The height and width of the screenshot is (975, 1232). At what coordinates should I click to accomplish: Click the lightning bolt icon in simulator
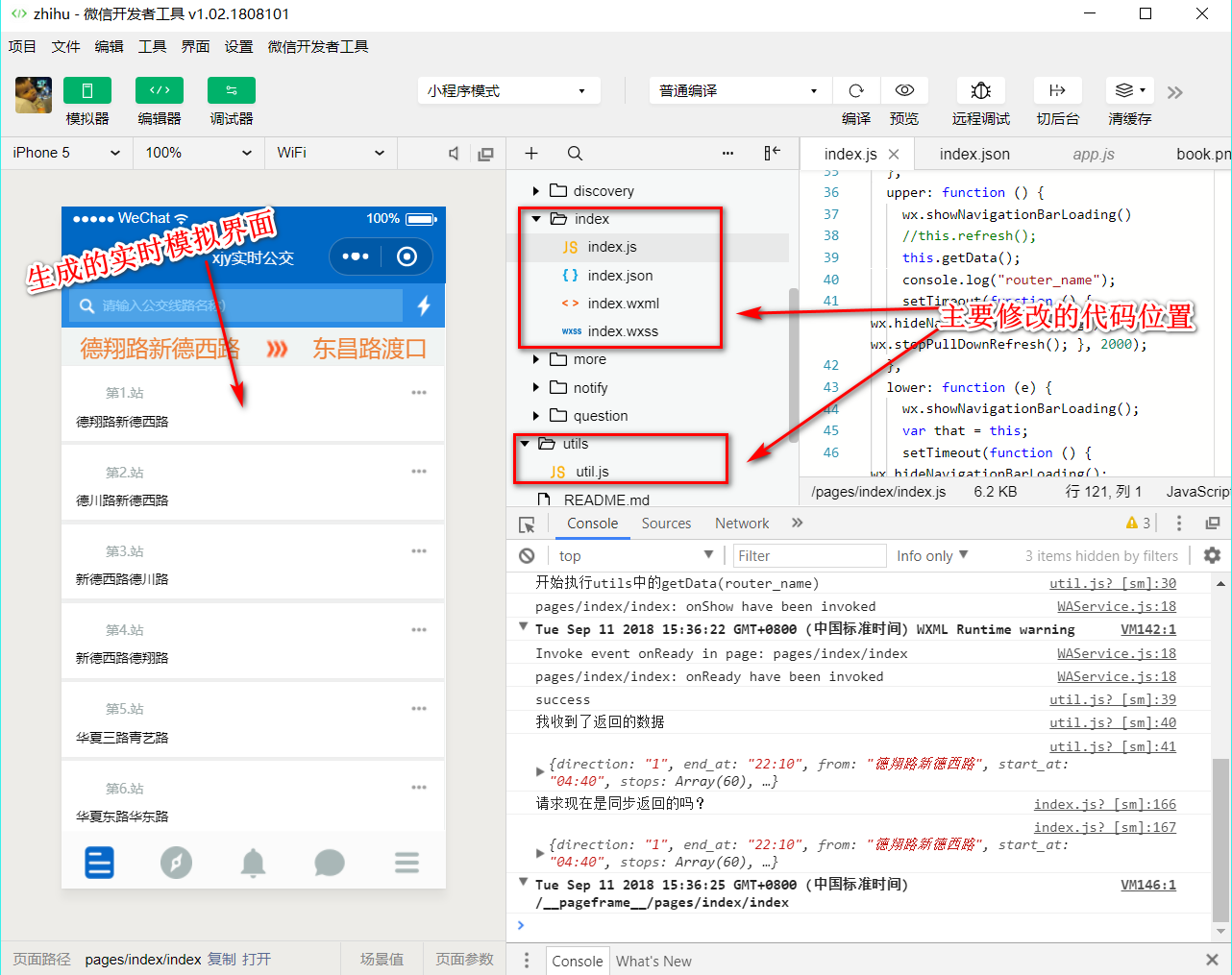click(x=424, y=305)
